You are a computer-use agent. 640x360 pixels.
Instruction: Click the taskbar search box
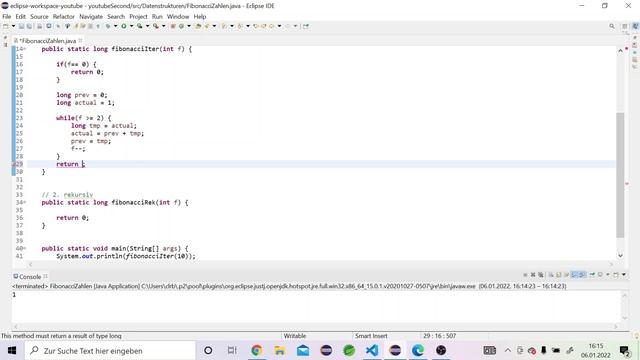click(109, 351)
